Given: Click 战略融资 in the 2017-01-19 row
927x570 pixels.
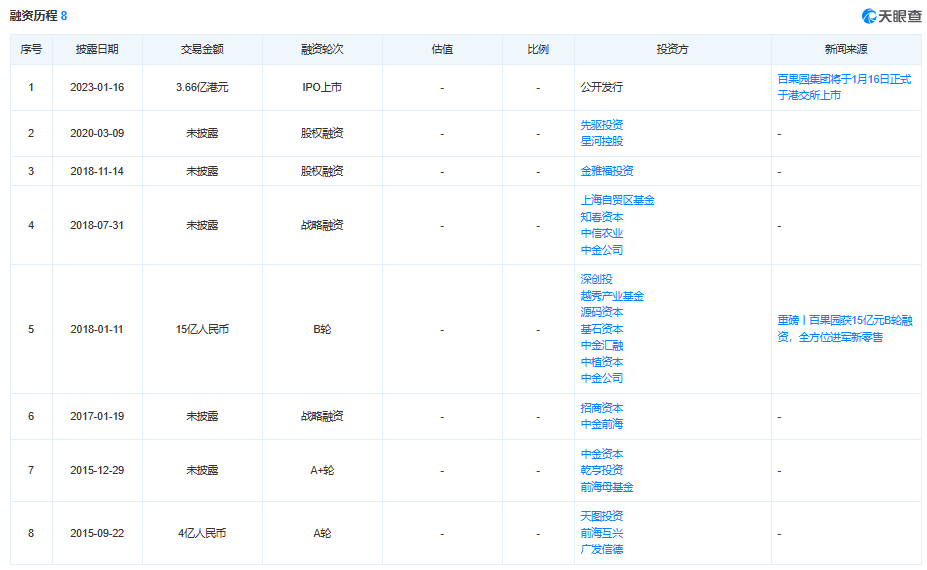Looking at the screenshot, I should pos(322,416).
